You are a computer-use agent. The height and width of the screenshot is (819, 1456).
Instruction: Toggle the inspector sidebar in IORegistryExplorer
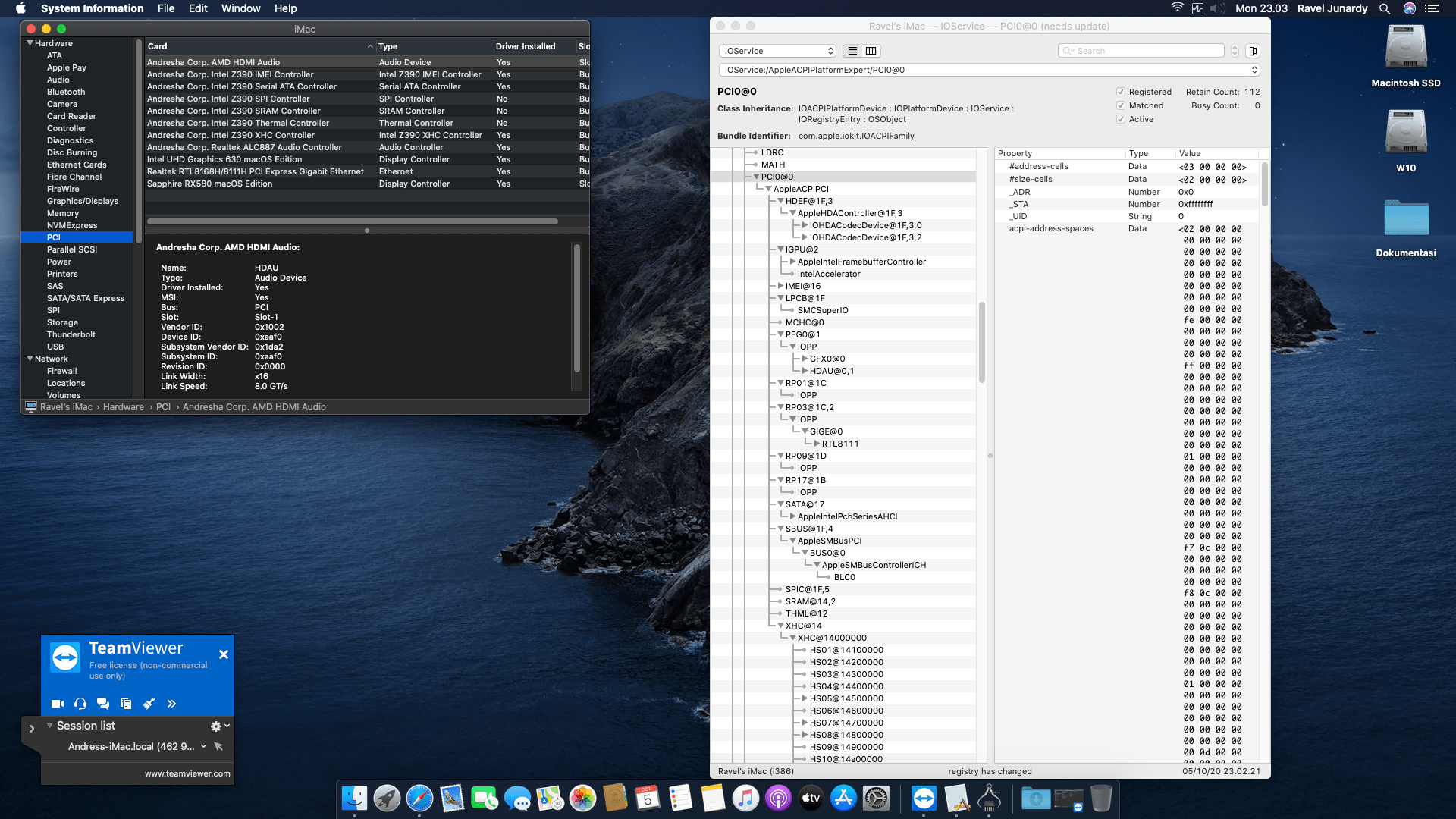[x=1254, y=50]
